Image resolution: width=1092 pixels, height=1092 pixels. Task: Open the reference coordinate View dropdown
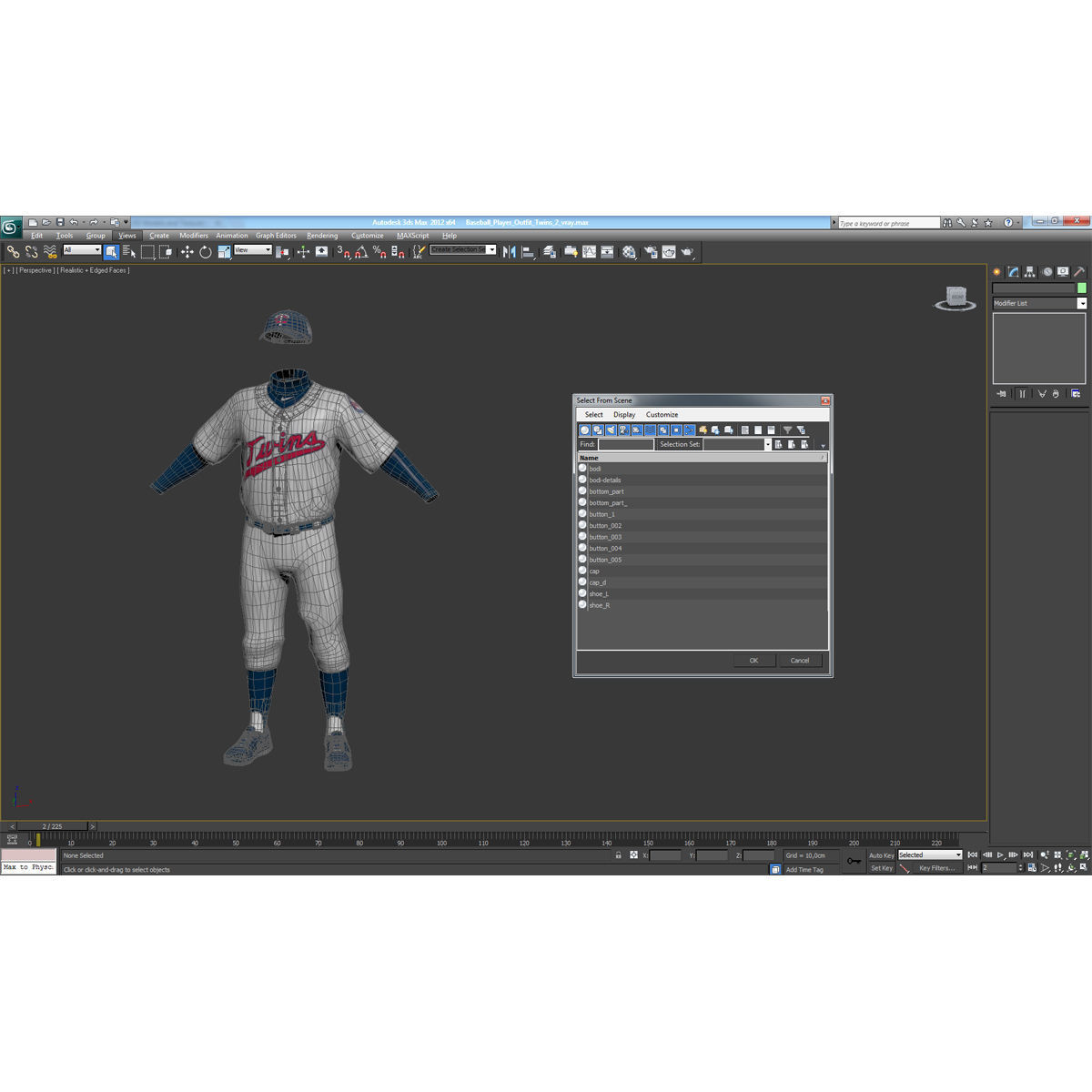[253, 250]
